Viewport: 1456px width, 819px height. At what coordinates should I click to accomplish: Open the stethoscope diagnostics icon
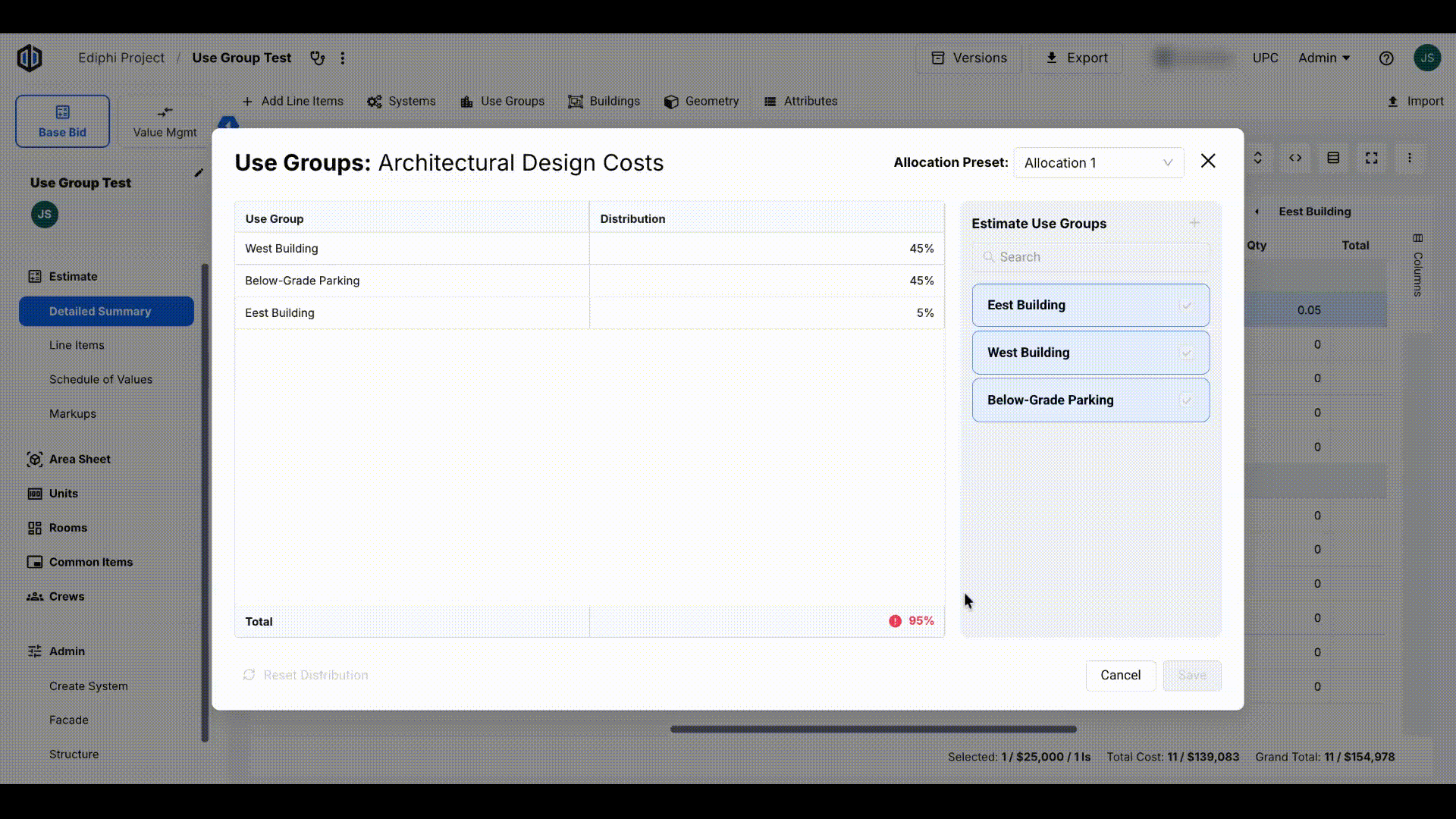318,58
